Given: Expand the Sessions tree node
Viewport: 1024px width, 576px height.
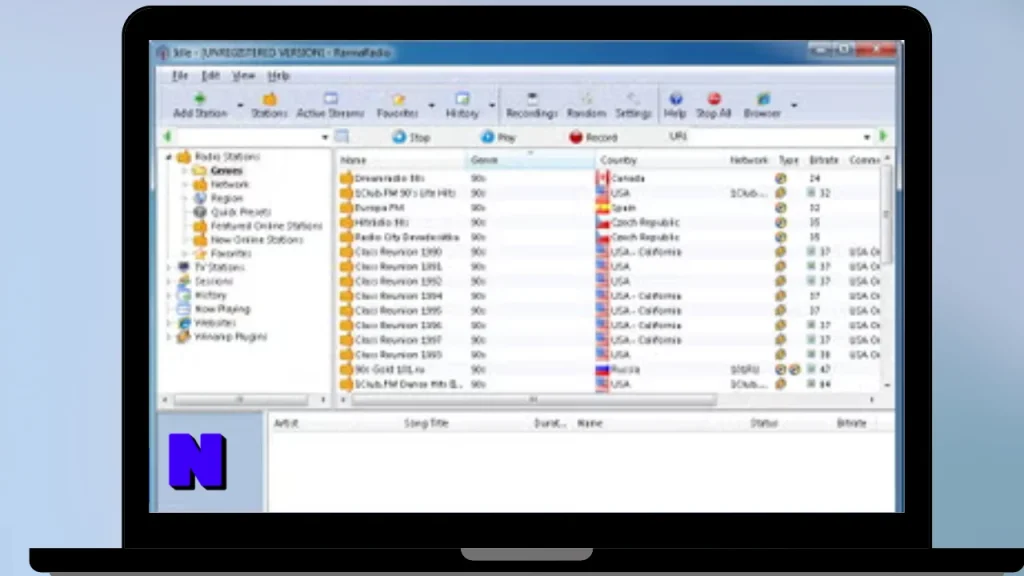Looking at the screenshot, I should click(168, 281).
